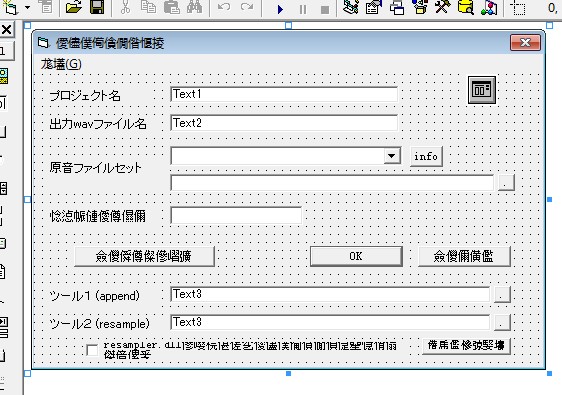562x395 pixels.
Task: Click the form's bottom-right sizing handle
Action: [x=549, y=373]
